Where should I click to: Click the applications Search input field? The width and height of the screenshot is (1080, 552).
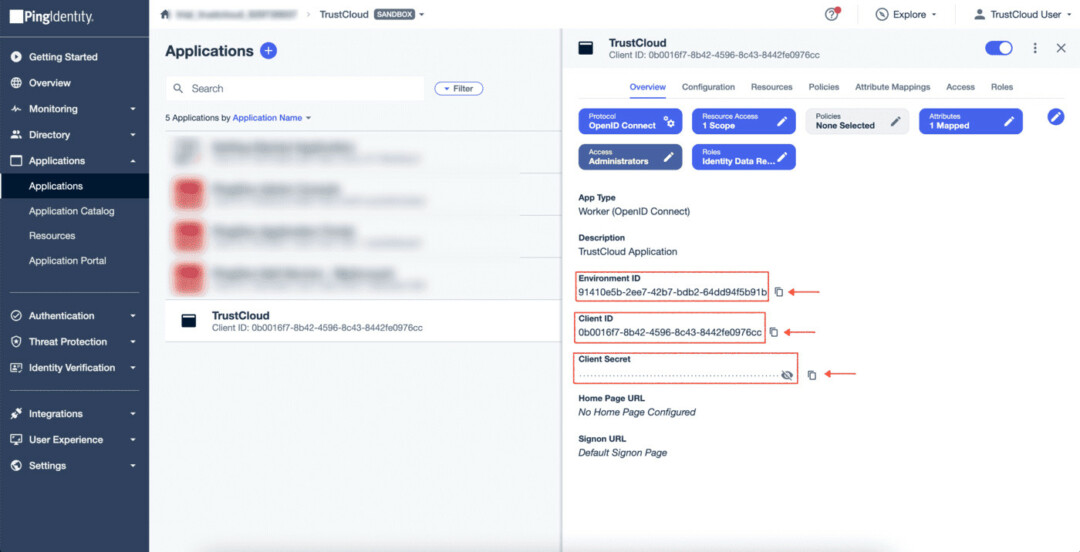295,89
